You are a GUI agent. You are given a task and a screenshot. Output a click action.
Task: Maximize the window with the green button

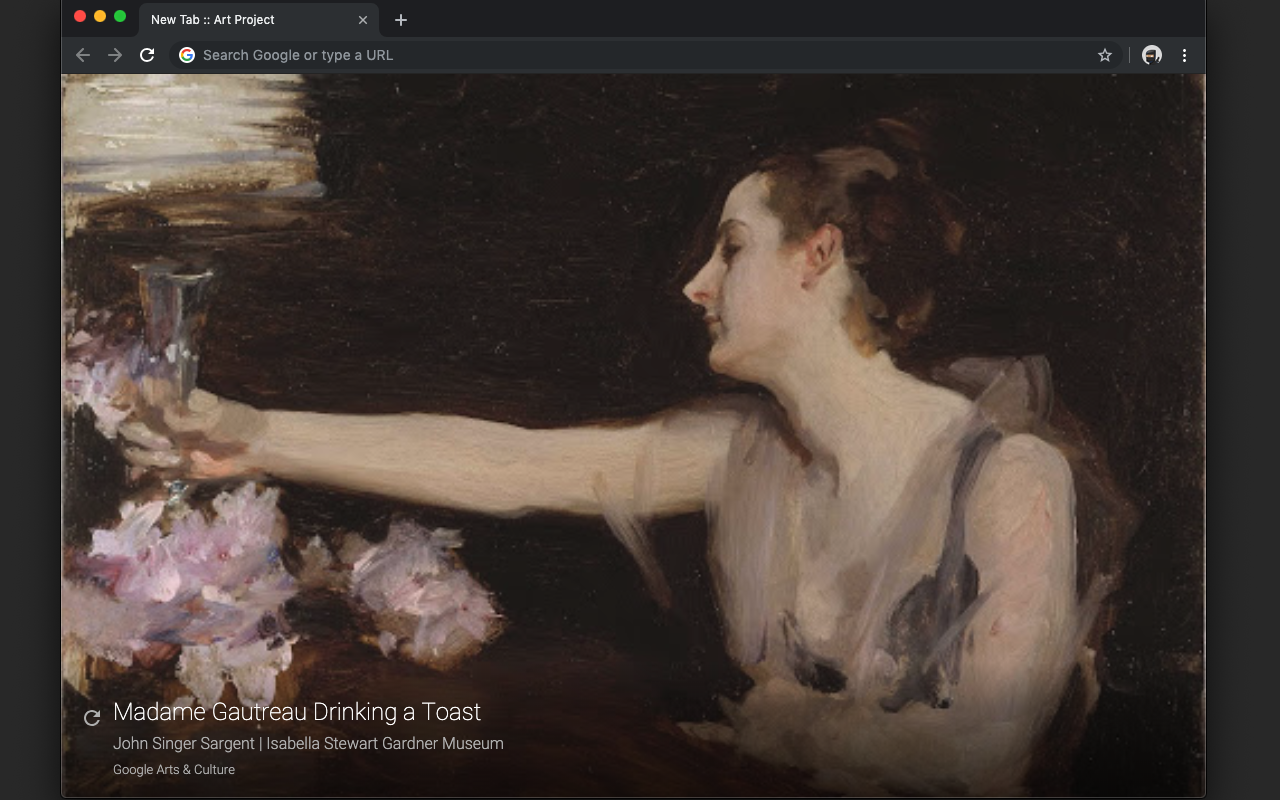[120, 16]
